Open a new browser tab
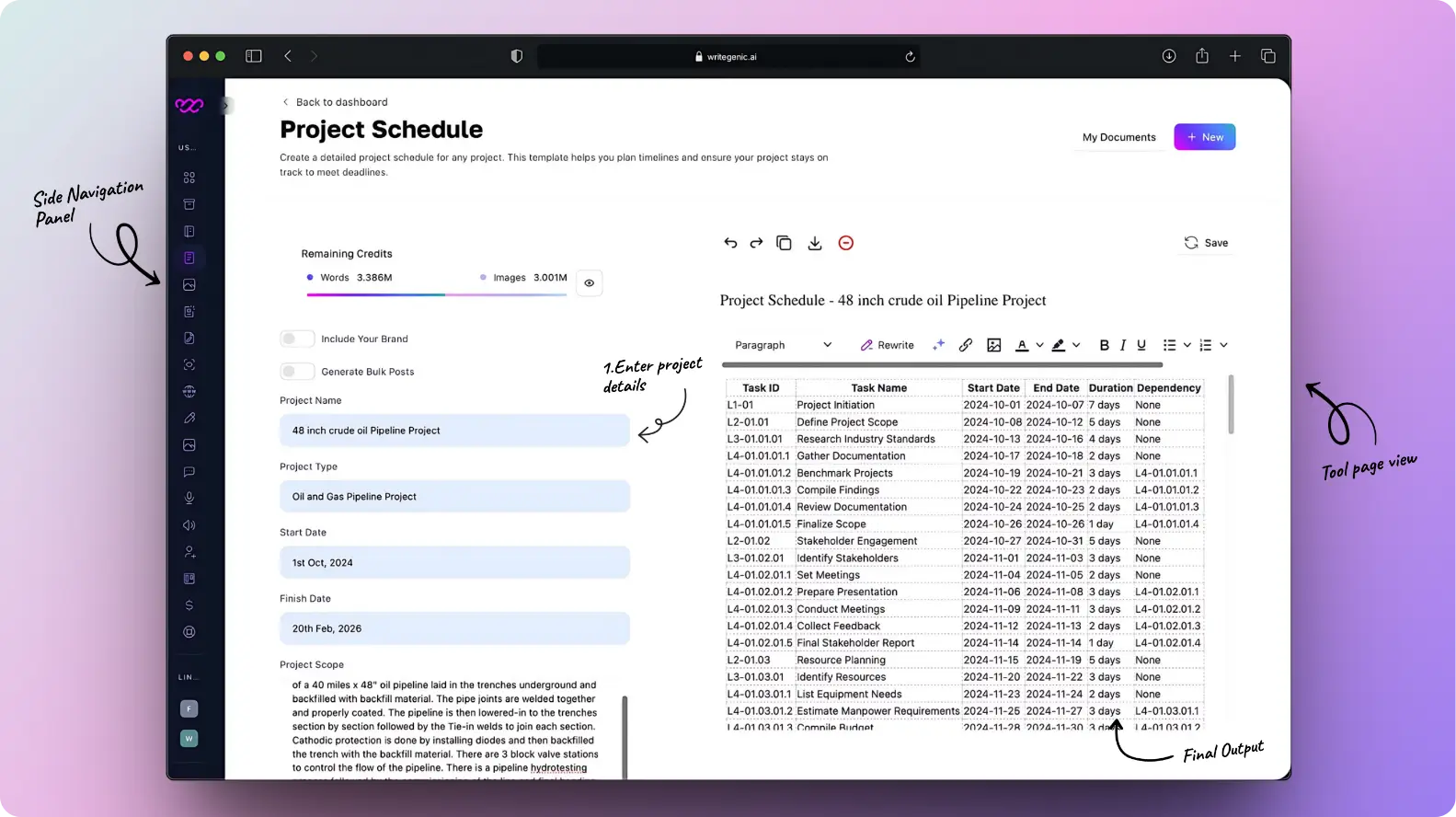 [1235, 56]
